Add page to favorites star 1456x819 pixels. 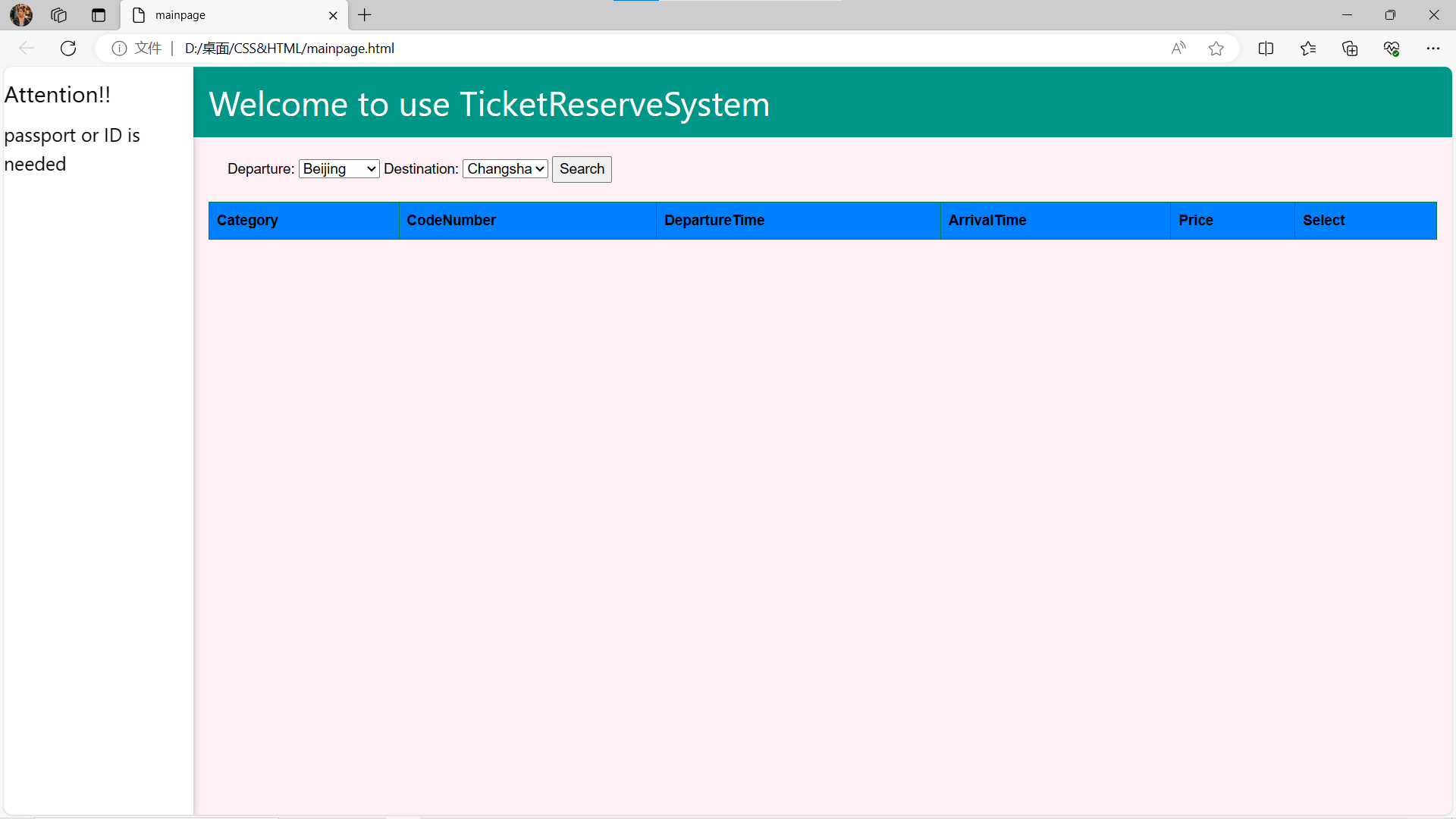coord(1216,49)
